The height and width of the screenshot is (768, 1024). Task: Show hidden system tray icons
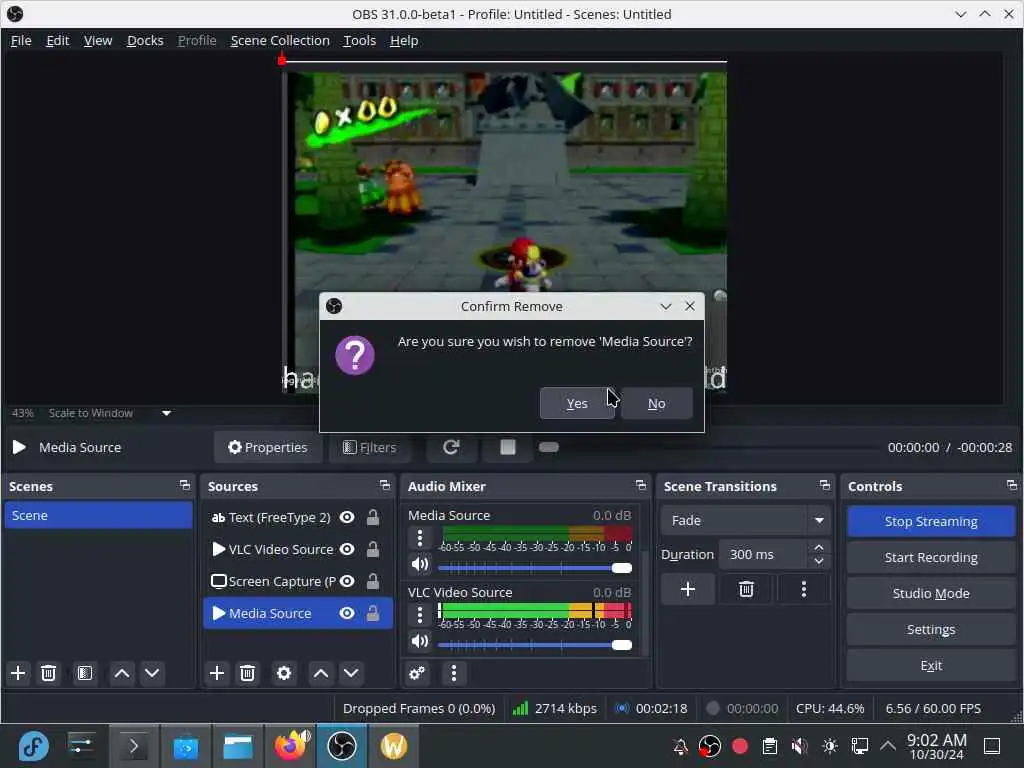tap(888, 745)
